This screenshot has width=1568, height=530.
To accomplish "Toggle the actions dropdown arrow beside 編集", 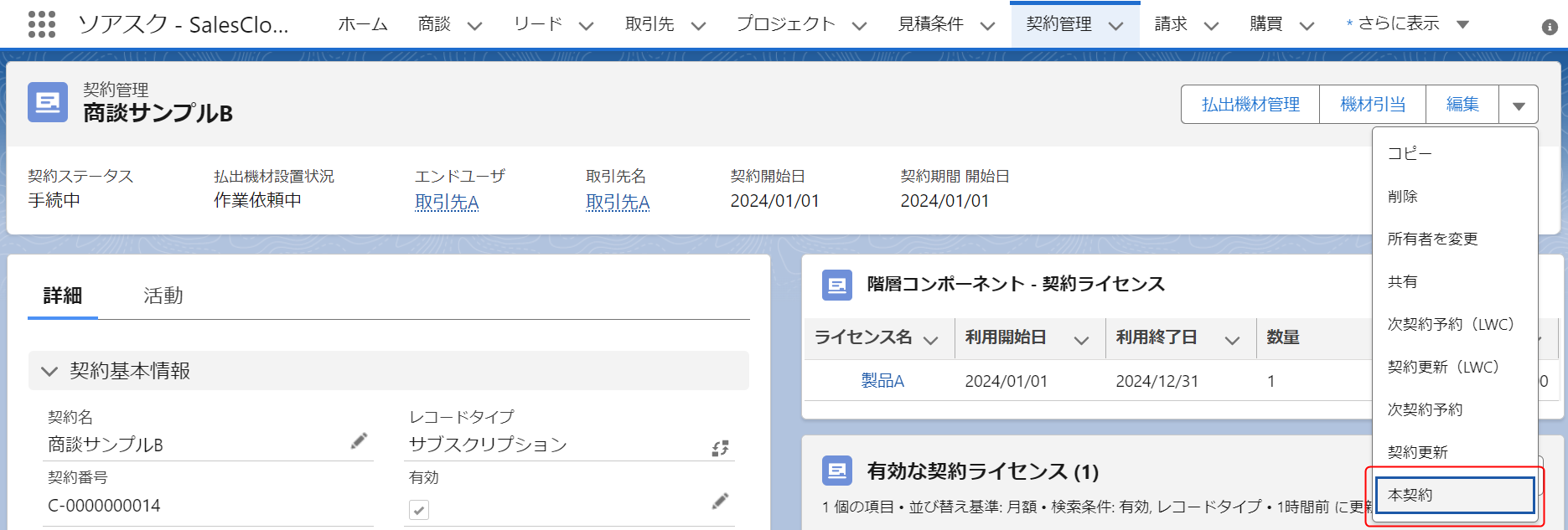I will point(1518,105).
